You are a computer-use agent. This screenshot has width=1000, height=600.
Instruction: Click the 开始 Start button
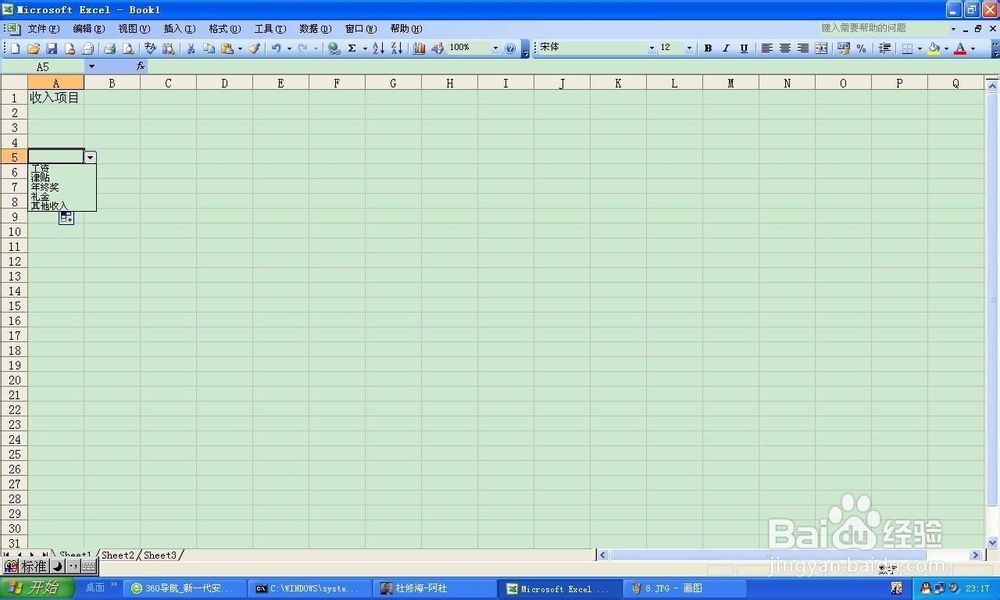coord(37,588)
